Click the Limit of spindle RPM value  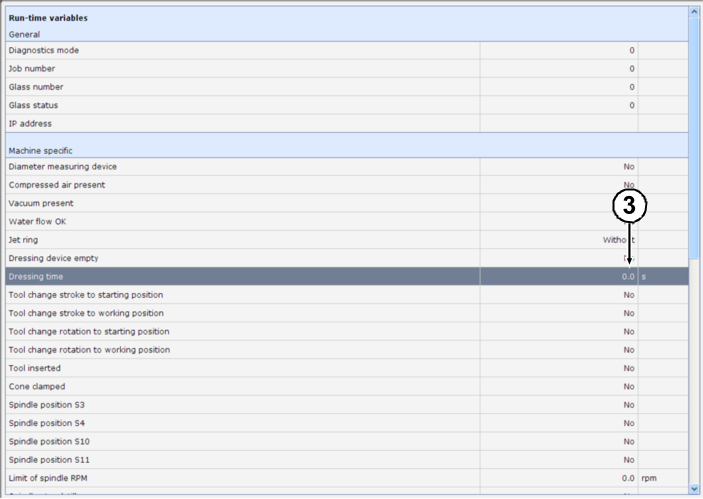coord(627,478)
